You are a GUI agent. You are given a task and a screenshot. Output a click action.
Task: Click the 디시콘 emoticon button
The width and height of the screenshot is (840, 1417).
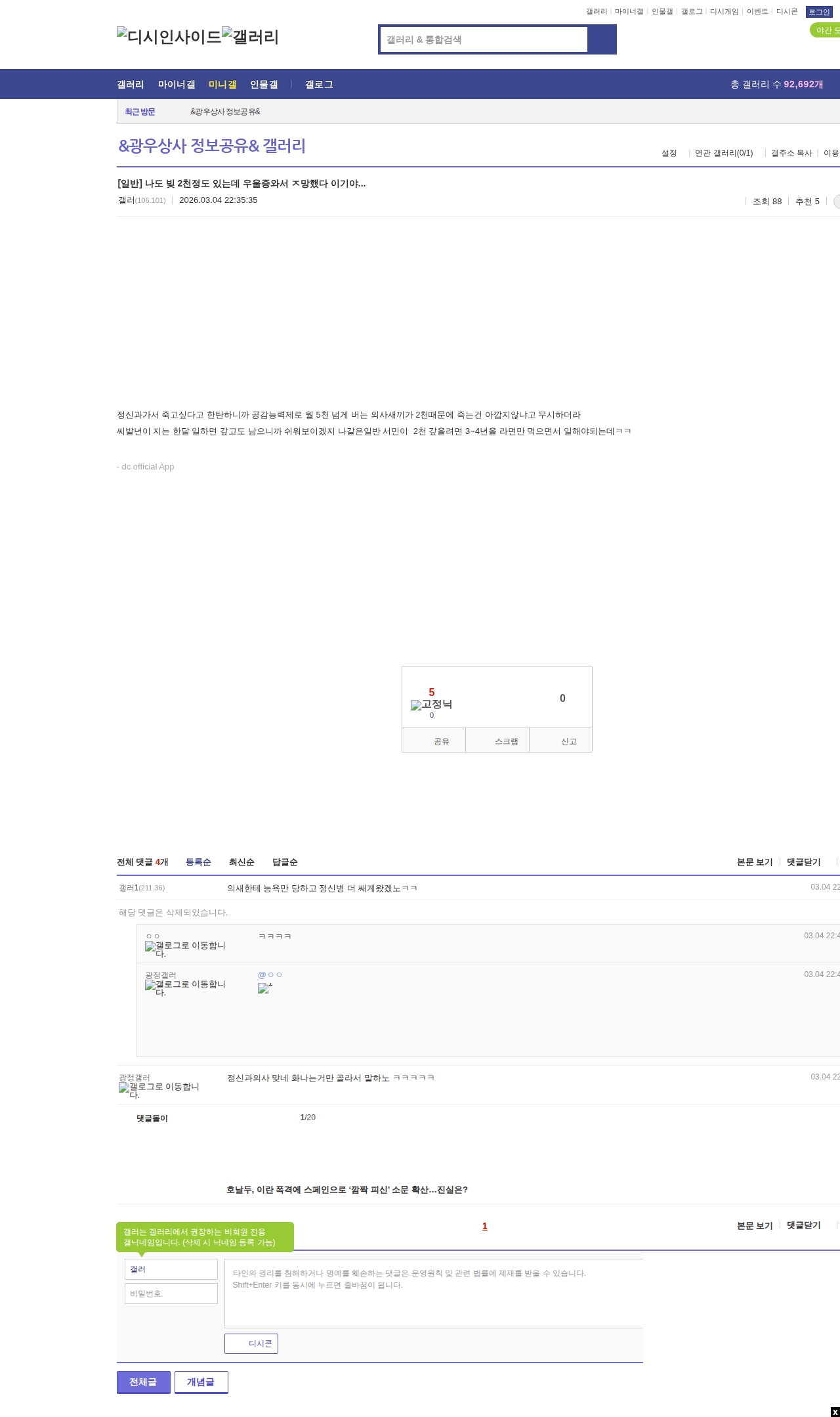coord(251,1343)
